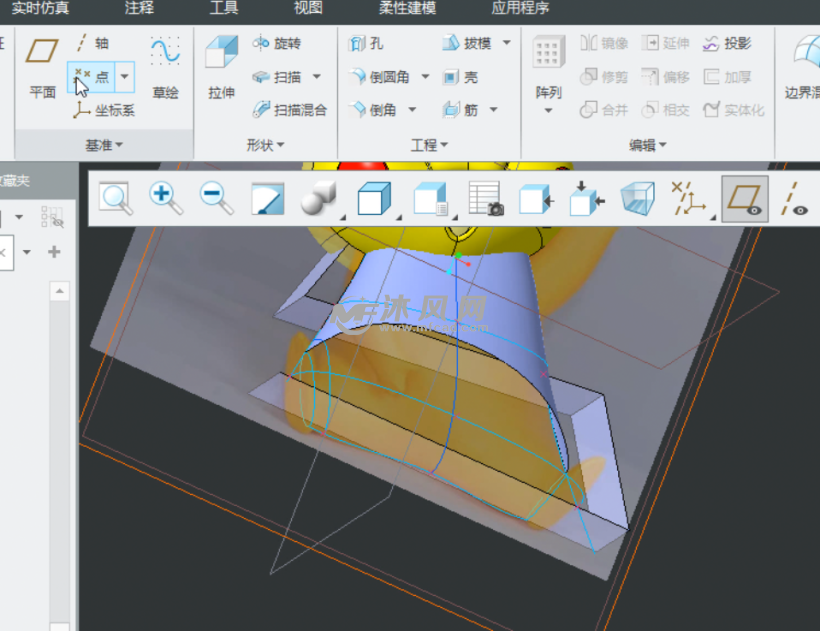Open the 工具 ribbon tab

[224, 8]
